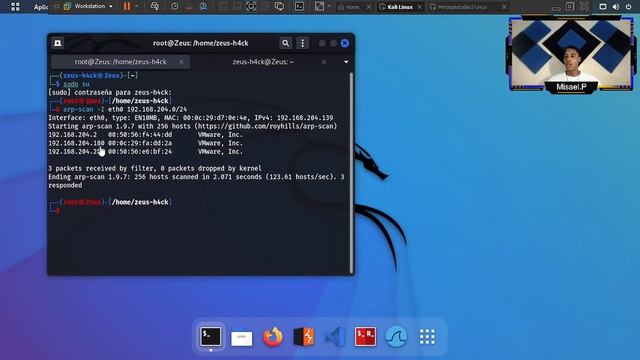
Task: Click the Interface: eth0 output line
Action: click(191, 118)
